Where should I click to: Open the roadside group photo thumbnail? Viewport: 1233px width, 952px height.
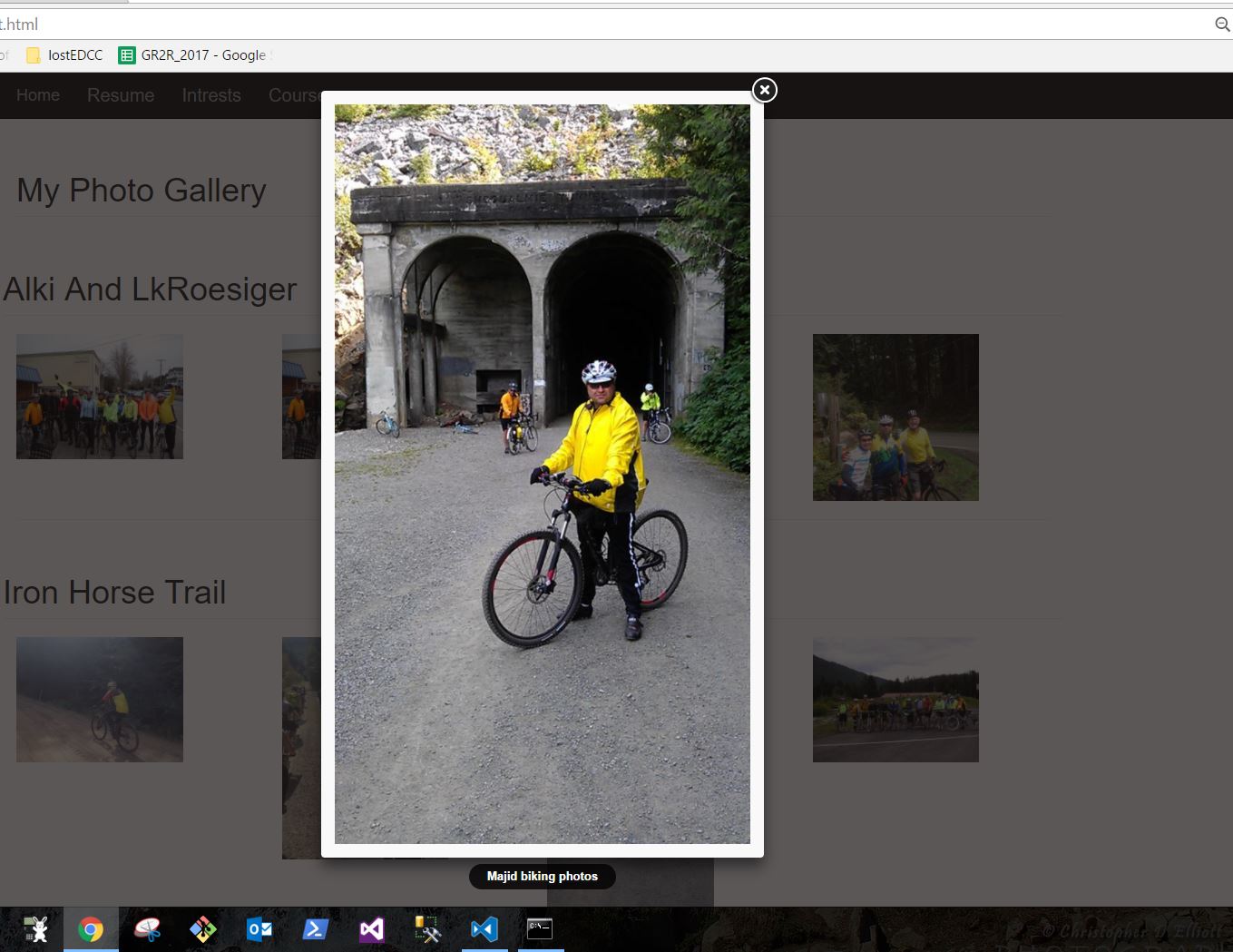click(895, 699)
